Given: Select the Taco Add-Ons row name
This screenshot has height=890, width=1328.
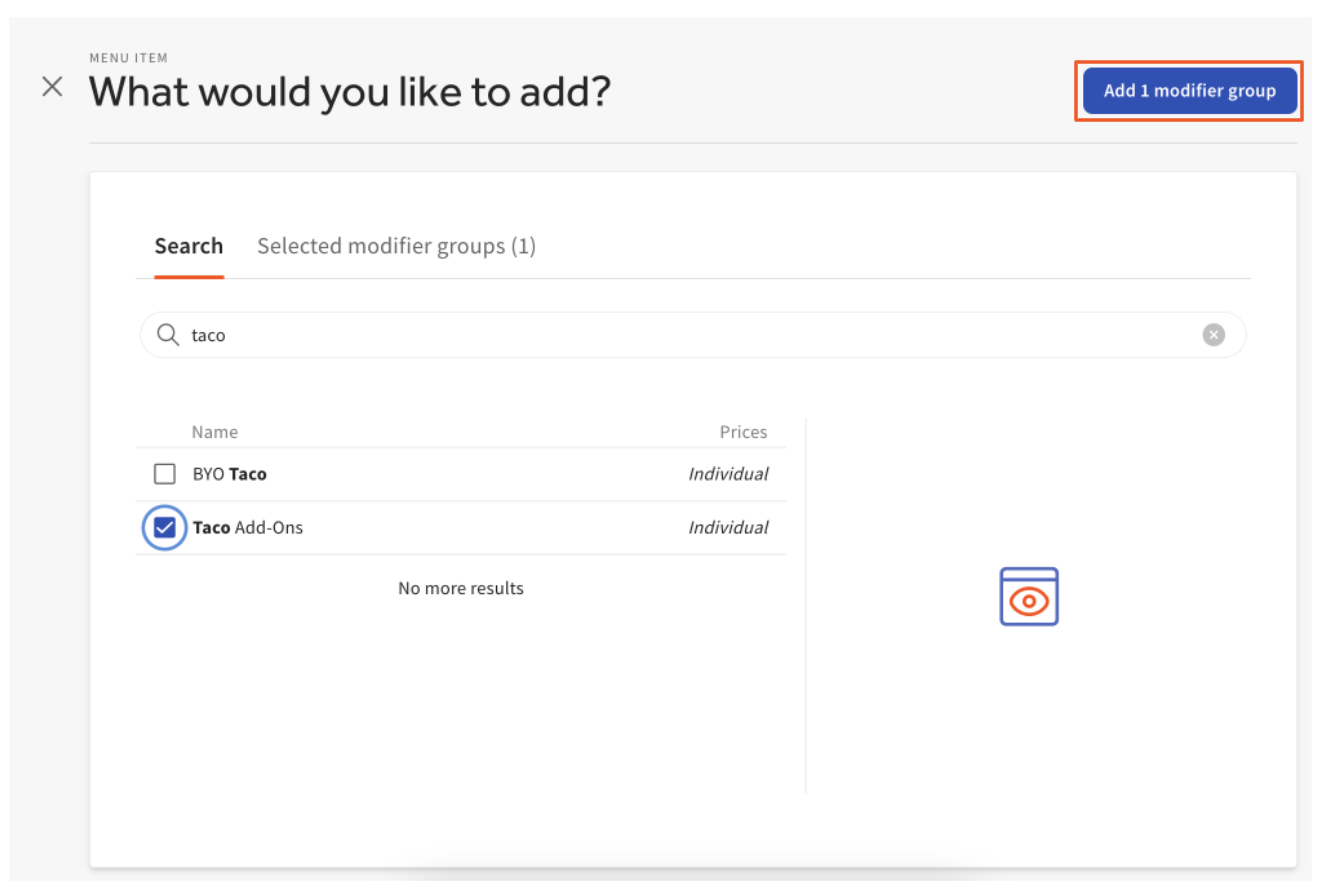Looking at the screenshot, I should [248, 528].
